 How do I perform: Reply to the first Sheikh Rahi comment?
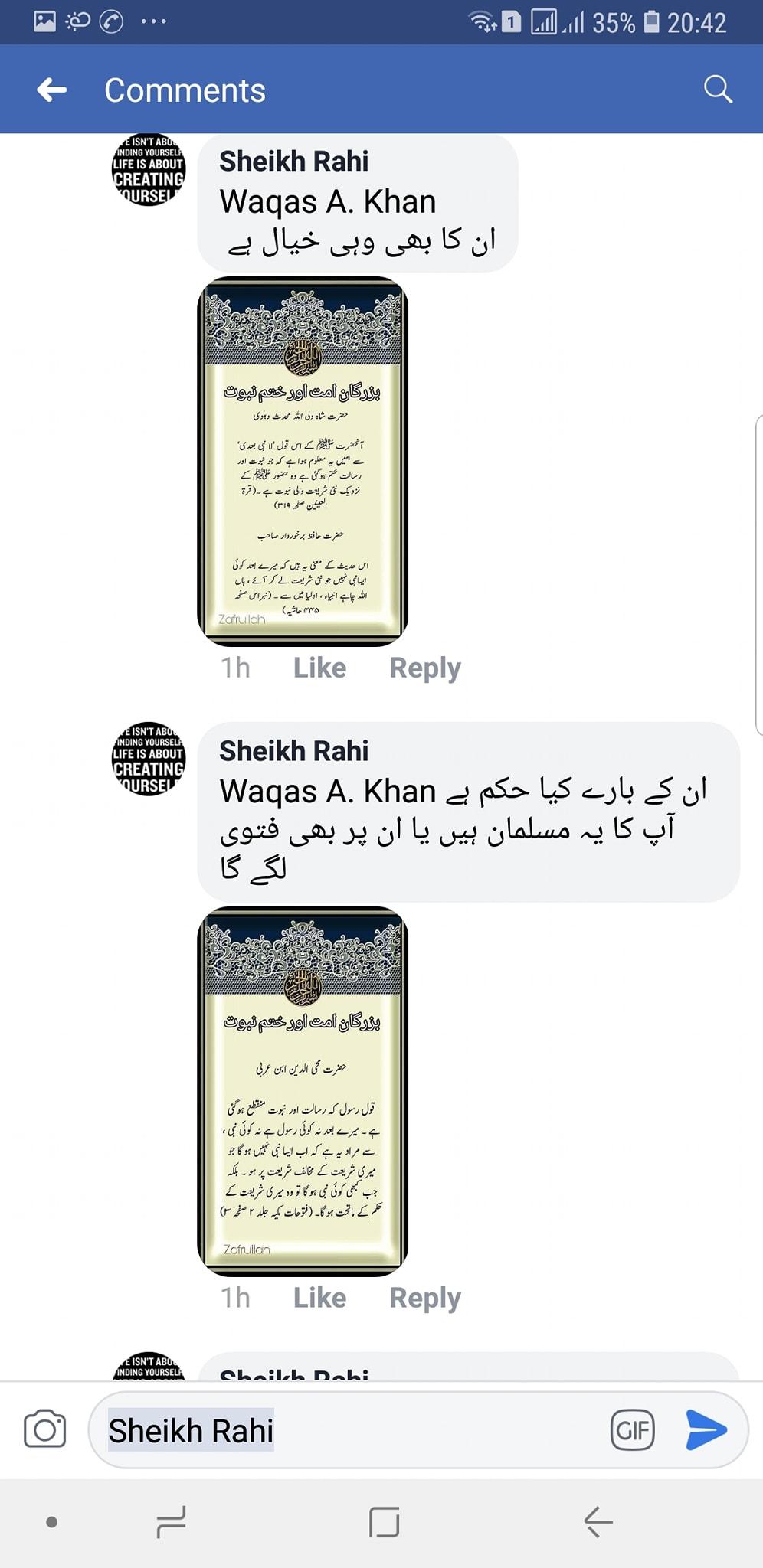click(425, 668)
